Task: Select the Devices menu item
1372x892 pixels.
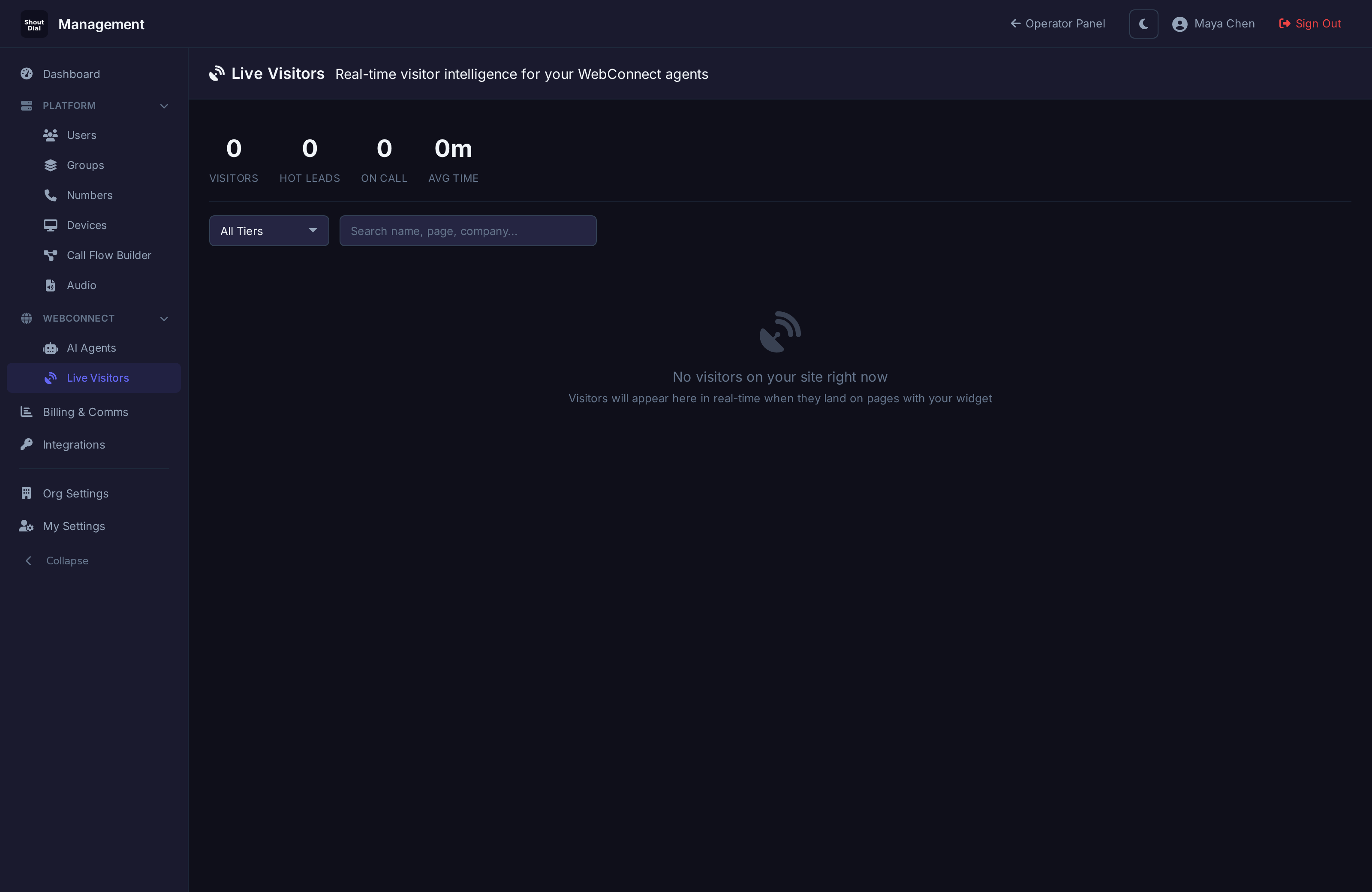Action: (94, 225)
